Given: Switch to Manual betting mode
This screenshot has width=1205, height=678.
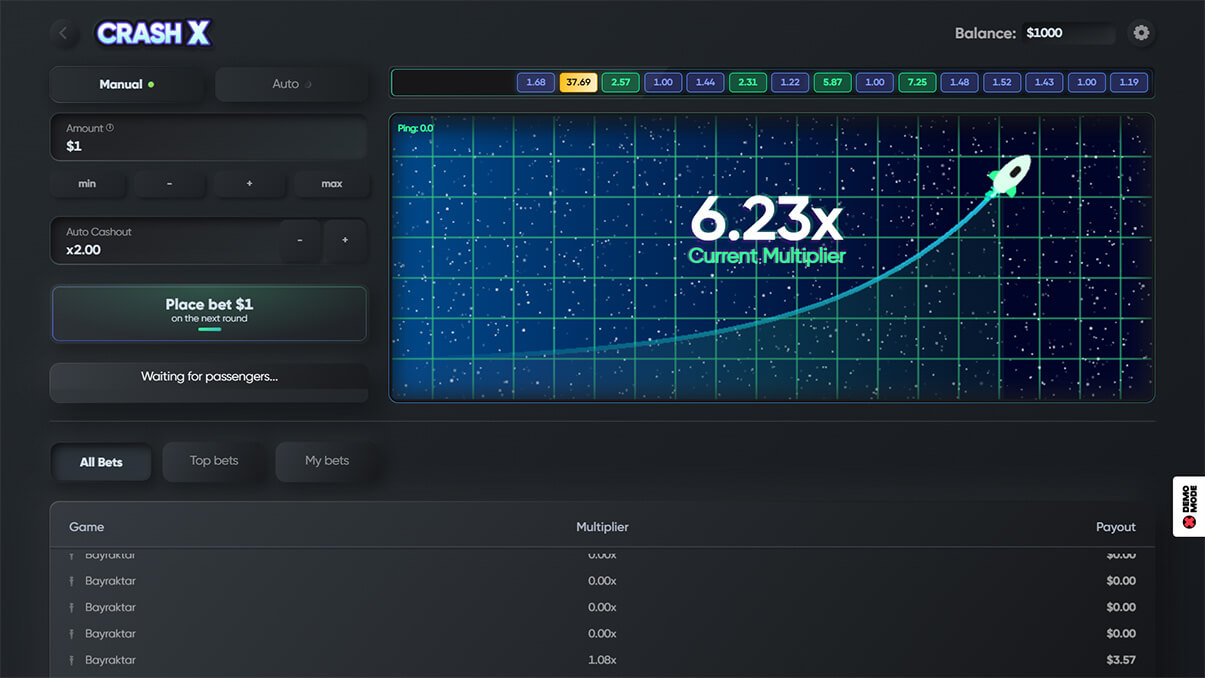Looking at the screenshot, I should [127, 84].
